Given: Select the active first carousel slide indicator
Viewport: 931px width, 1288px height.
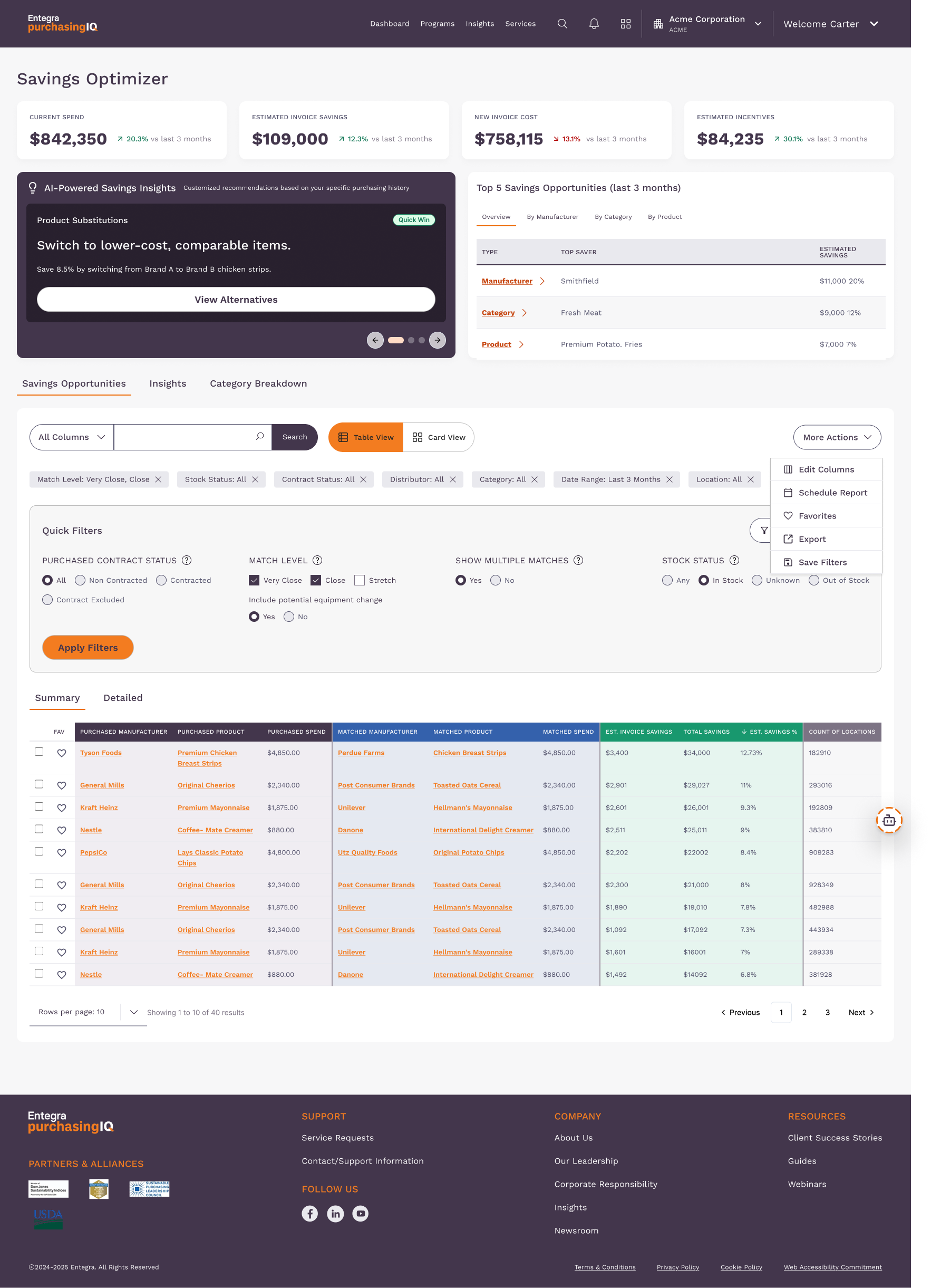Looking at the screenshot, I should click(396, 340).
